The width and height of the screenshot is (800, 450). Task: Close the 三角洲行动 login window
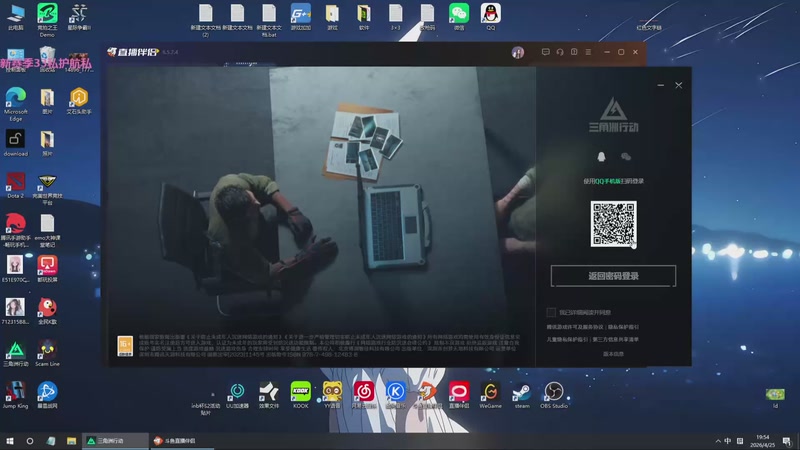[x=679, y=85]
